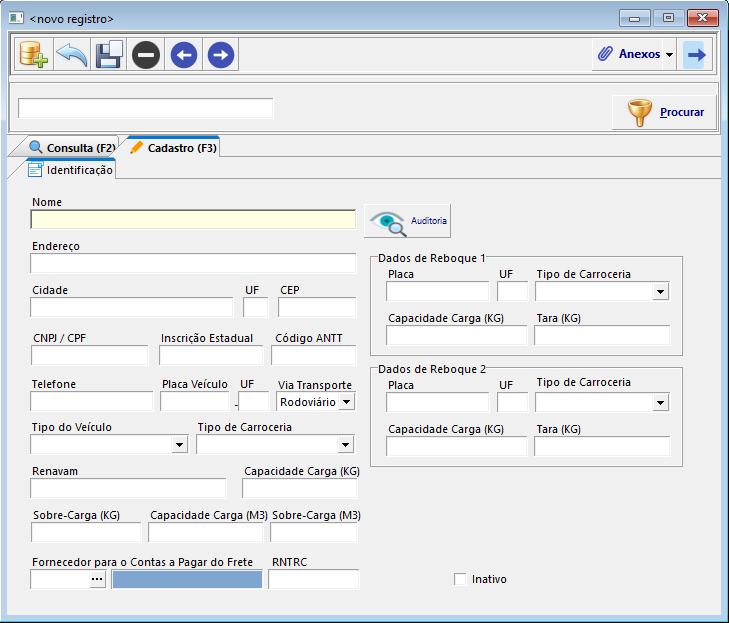Click the save floppy disk icon

click(109, 54)
